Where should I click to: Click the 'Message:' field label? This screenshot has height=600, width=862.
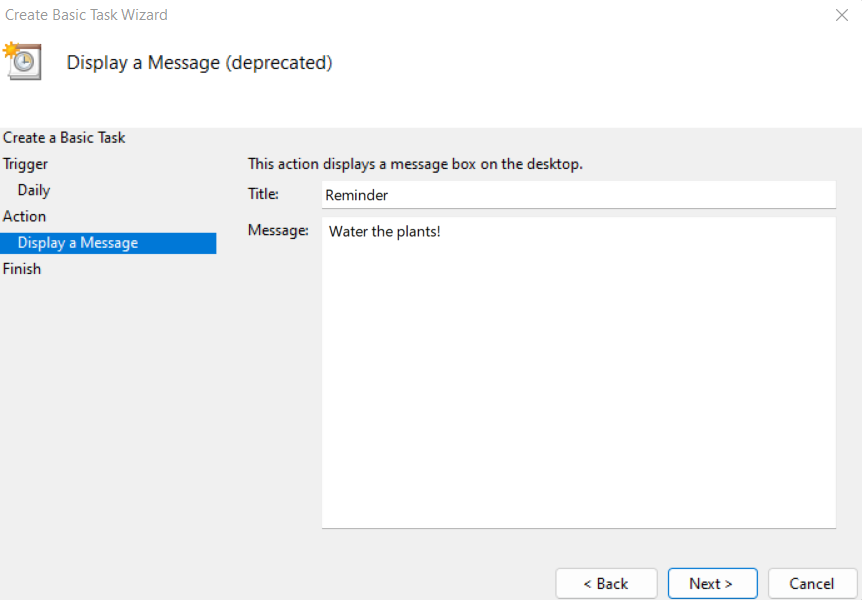278,231
